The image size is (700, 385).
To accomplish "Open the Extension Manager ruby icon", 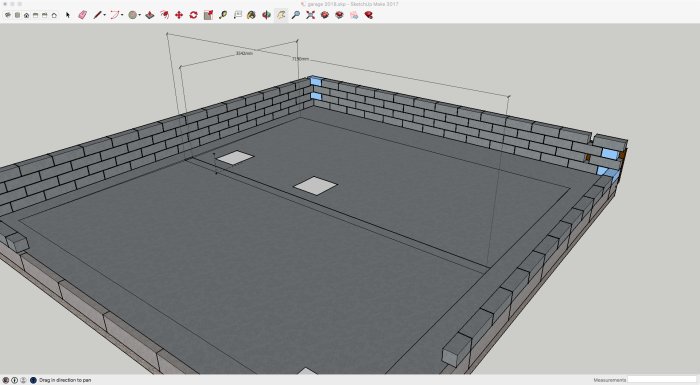I will pyautogui.click(x=369, y=15).
